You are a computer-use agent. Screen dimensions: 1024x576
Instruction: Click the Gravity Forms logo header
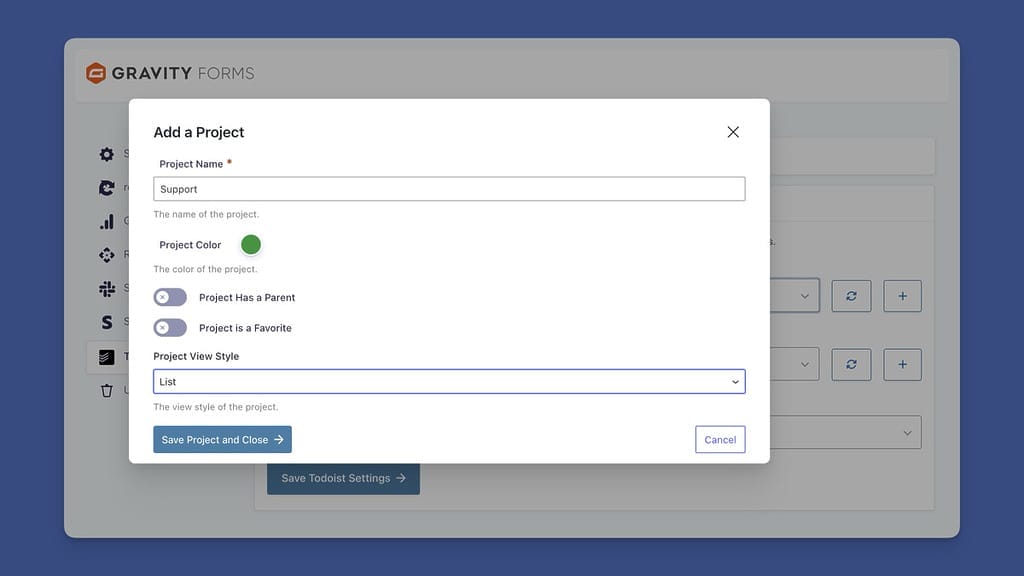171,72
